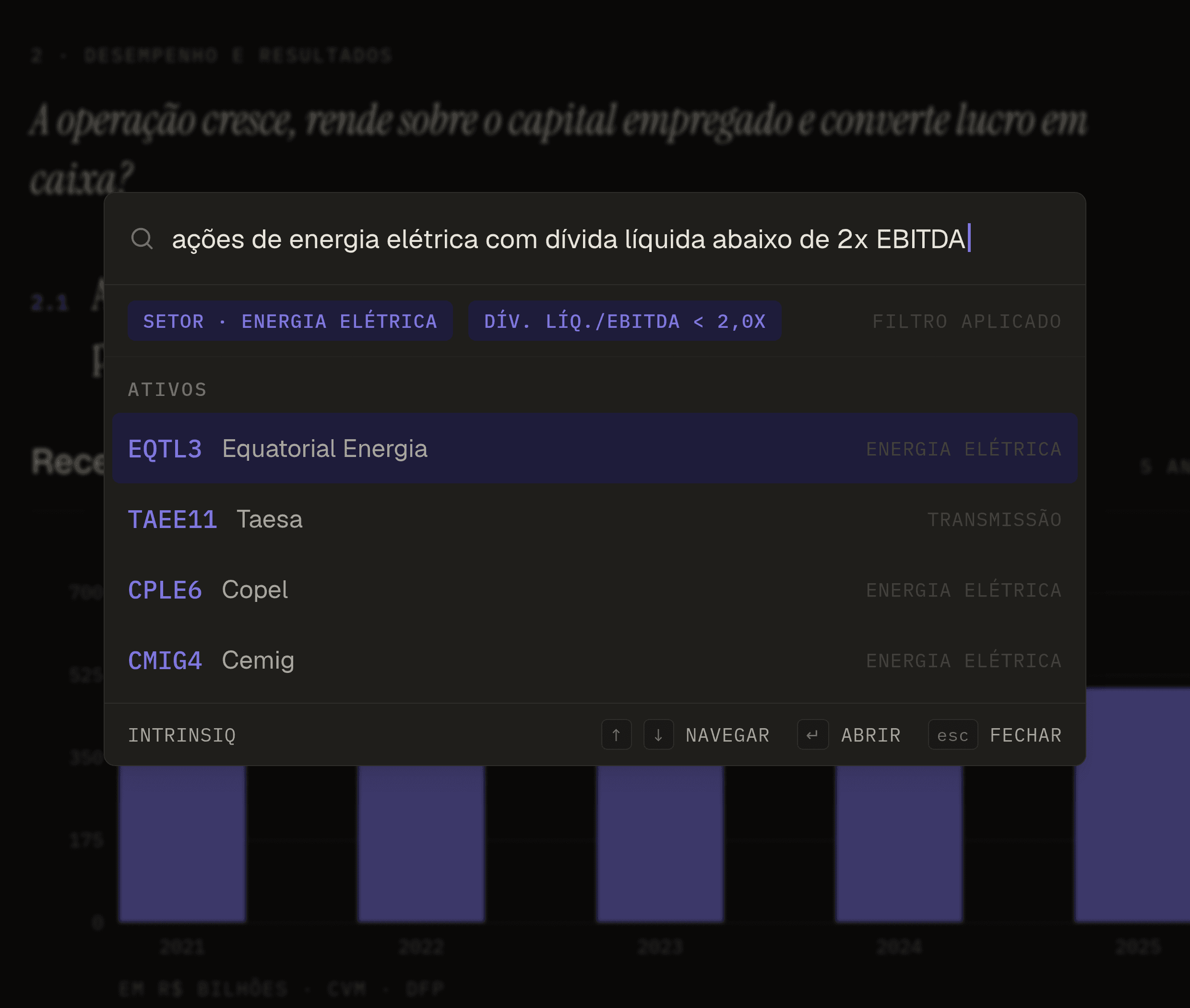Viewport: 1190px width, 1008px height.
Task: Click the ENERGIA ELÉTRICA tag on the Equatorial row
Action: click(964, 449)
